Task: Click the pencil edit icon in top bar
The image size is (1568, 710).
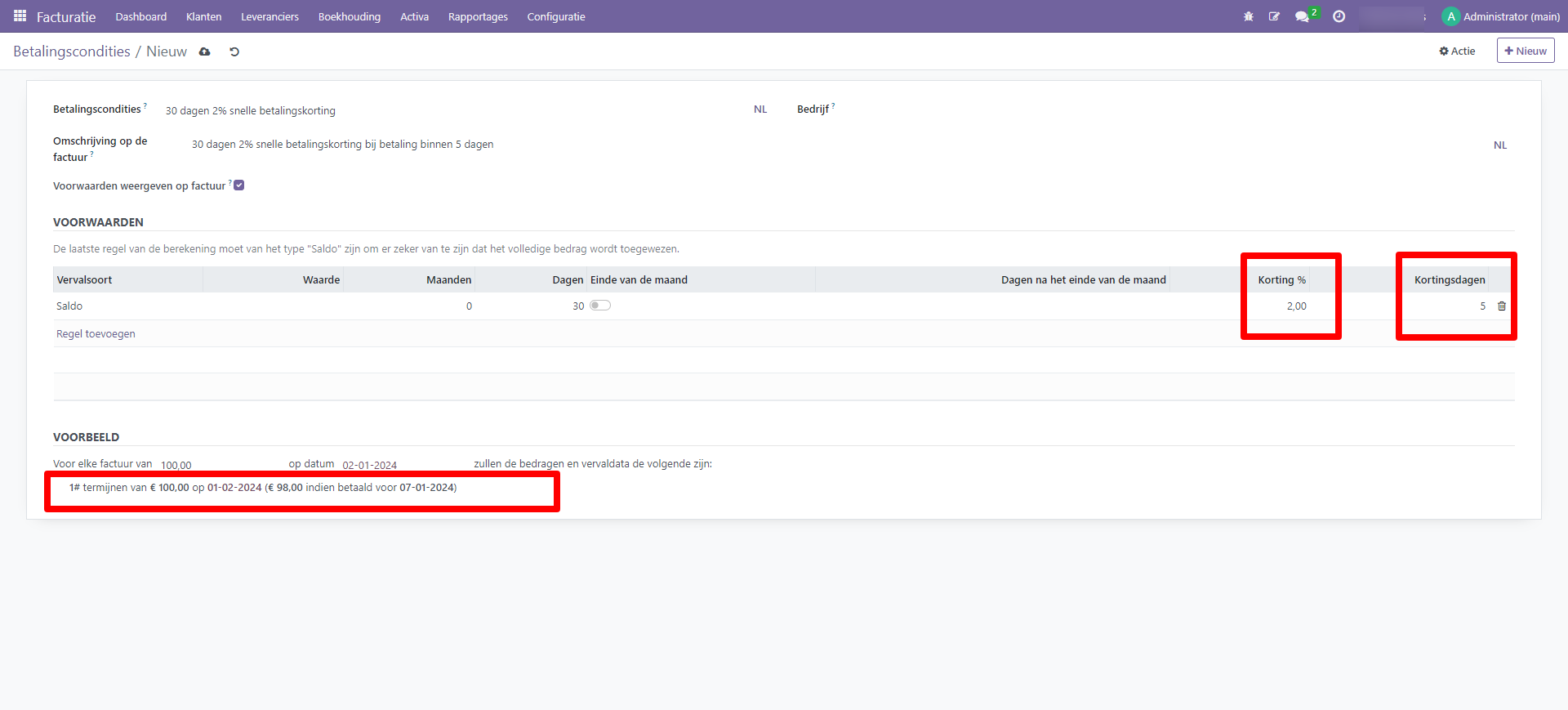Action: pos(1274,16)
